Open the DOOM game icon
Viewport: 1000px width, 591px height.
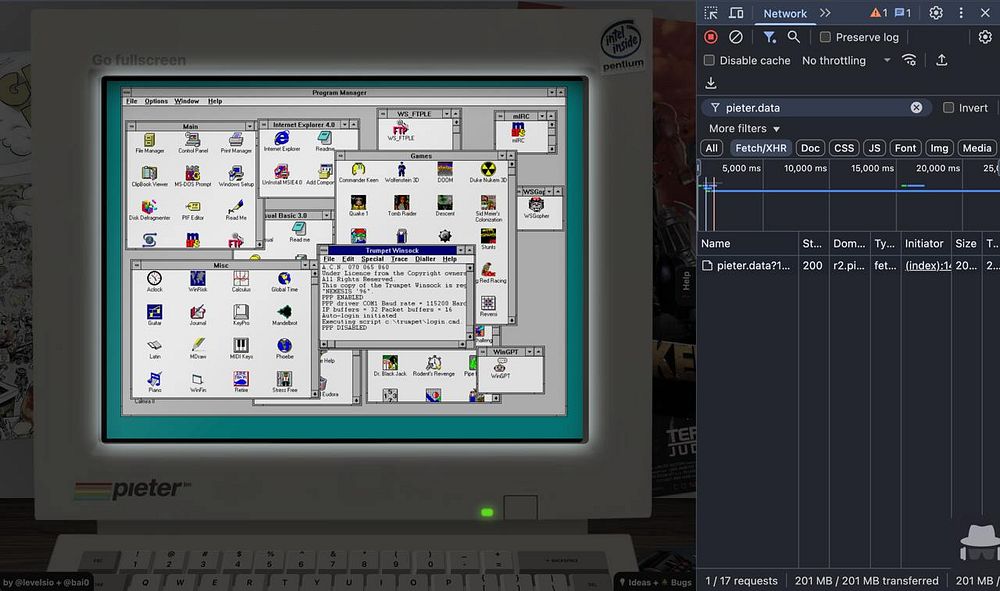(445, 170)
